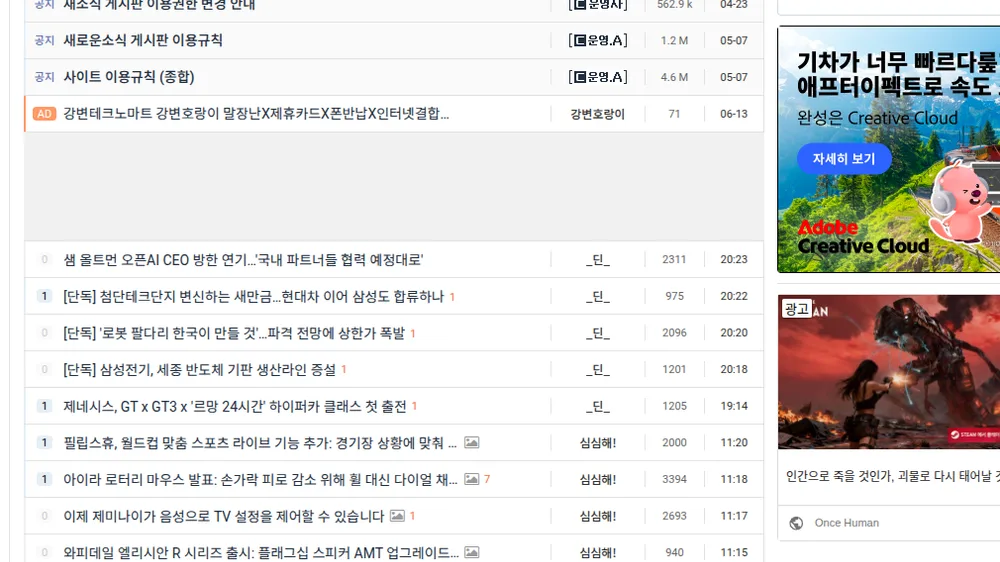Open the 강변테크노마트 강변호랑이 ad post
This screenshot has width=1000, height=562.
tap(256, 114)
